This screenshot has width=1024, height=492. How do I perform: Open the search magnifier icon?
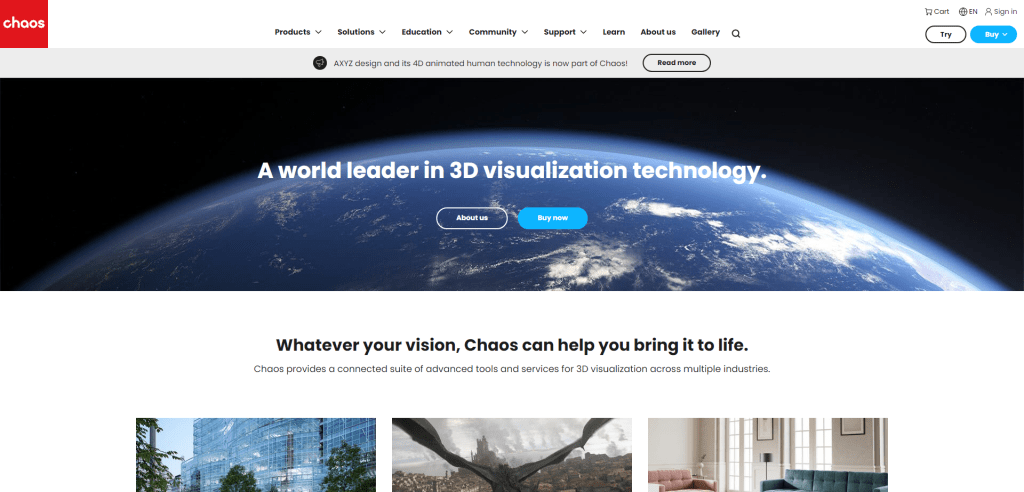coord(736,34)
